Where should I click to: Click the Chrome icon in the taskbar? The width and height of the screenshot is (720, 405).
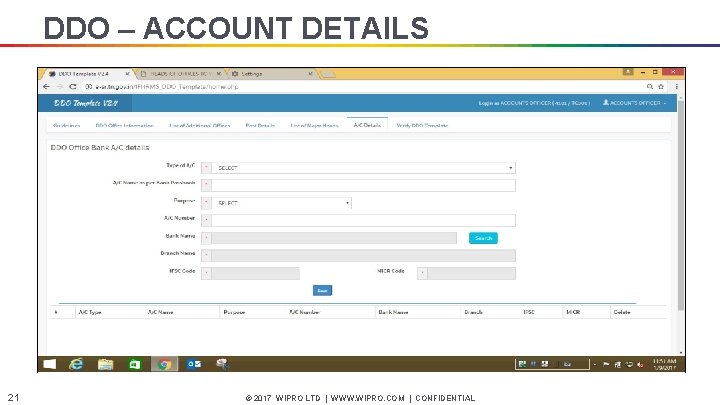coord(164,364)
